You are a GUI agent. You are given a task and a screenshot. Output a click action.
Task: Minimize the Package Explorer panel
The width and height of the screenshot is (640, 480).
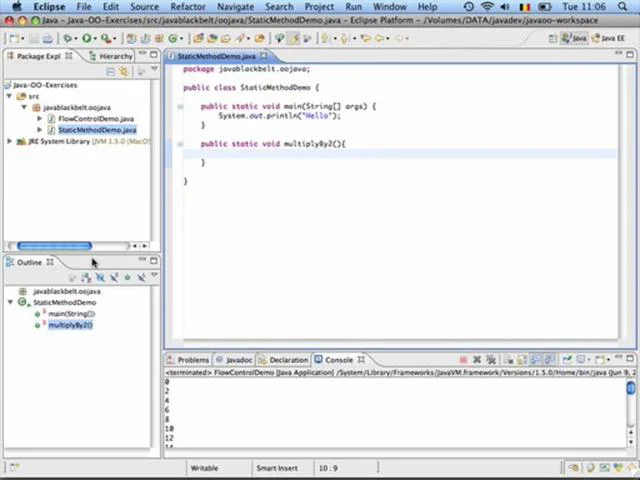142,54
